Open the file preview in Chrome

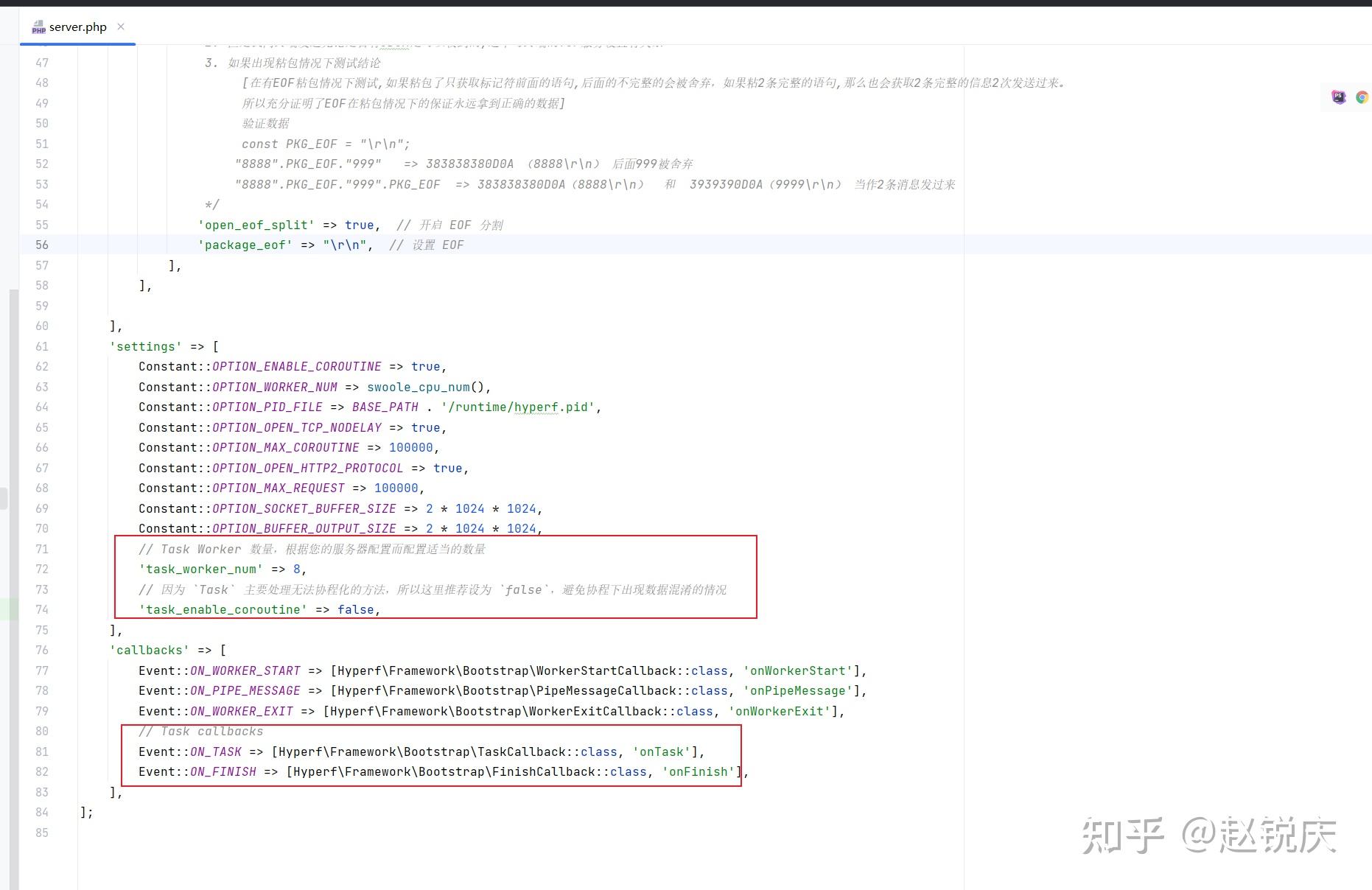(x=1362, y=97)
